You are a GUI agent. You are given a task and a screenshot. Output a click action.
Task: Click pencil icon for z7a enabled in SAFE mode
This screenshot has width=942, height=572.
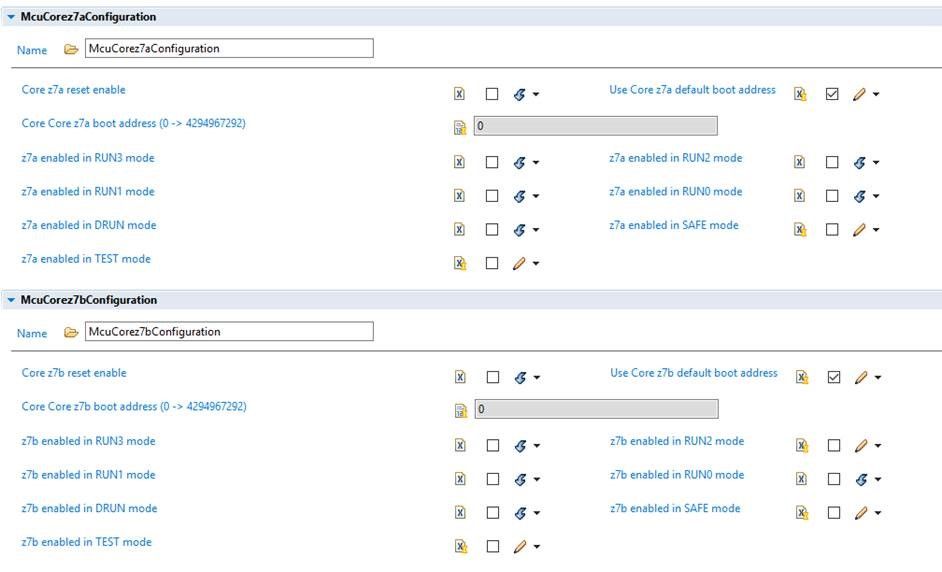pos(859,229)
